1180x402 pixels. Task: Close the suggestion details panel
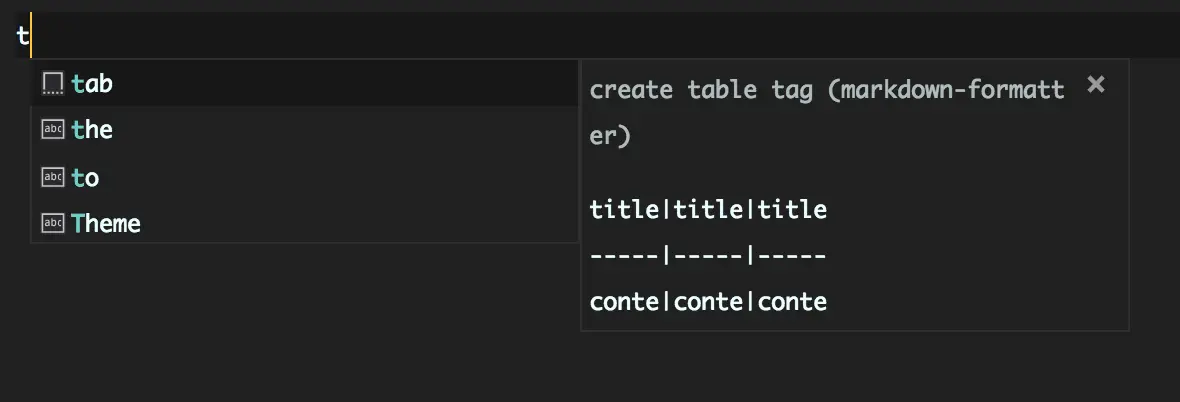pos(1096,85)
